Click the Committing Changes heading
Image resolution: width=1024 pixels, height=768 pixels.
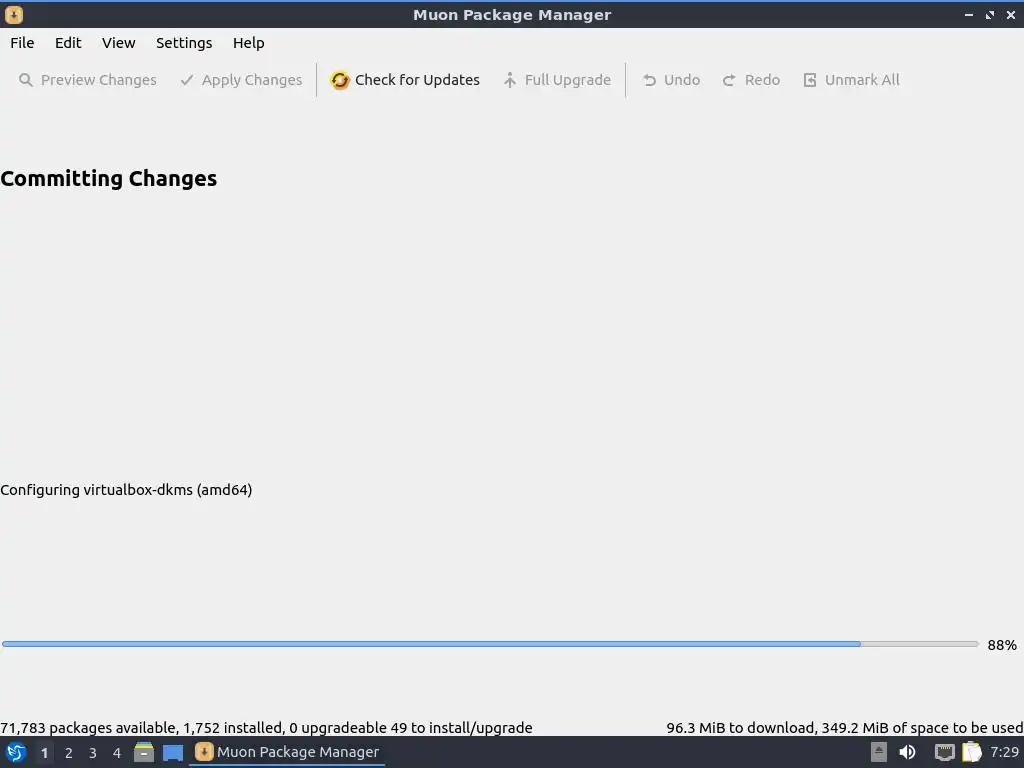108,179
